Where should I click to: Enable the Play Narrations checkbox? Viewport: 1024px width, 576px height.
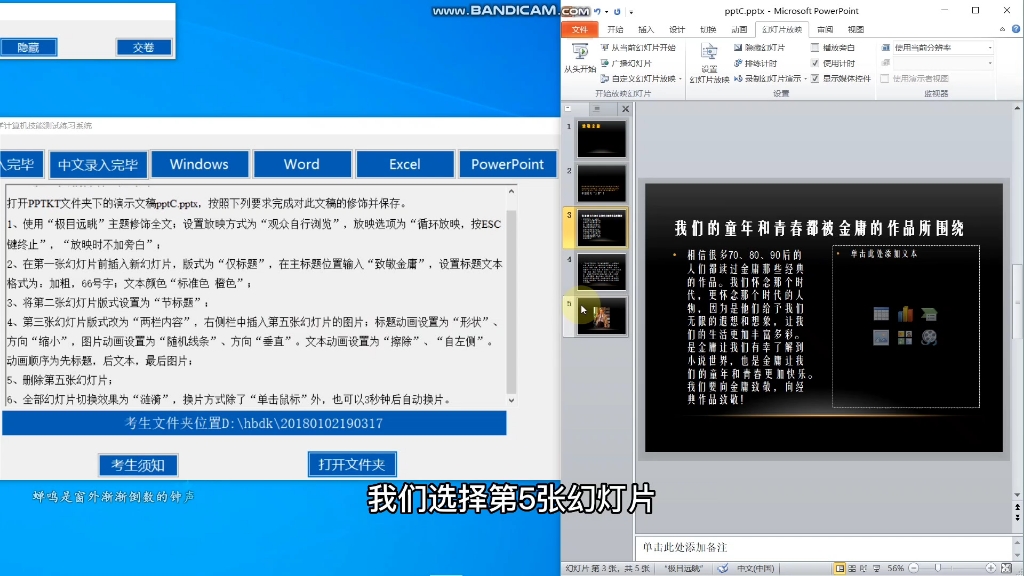point(815,47)
